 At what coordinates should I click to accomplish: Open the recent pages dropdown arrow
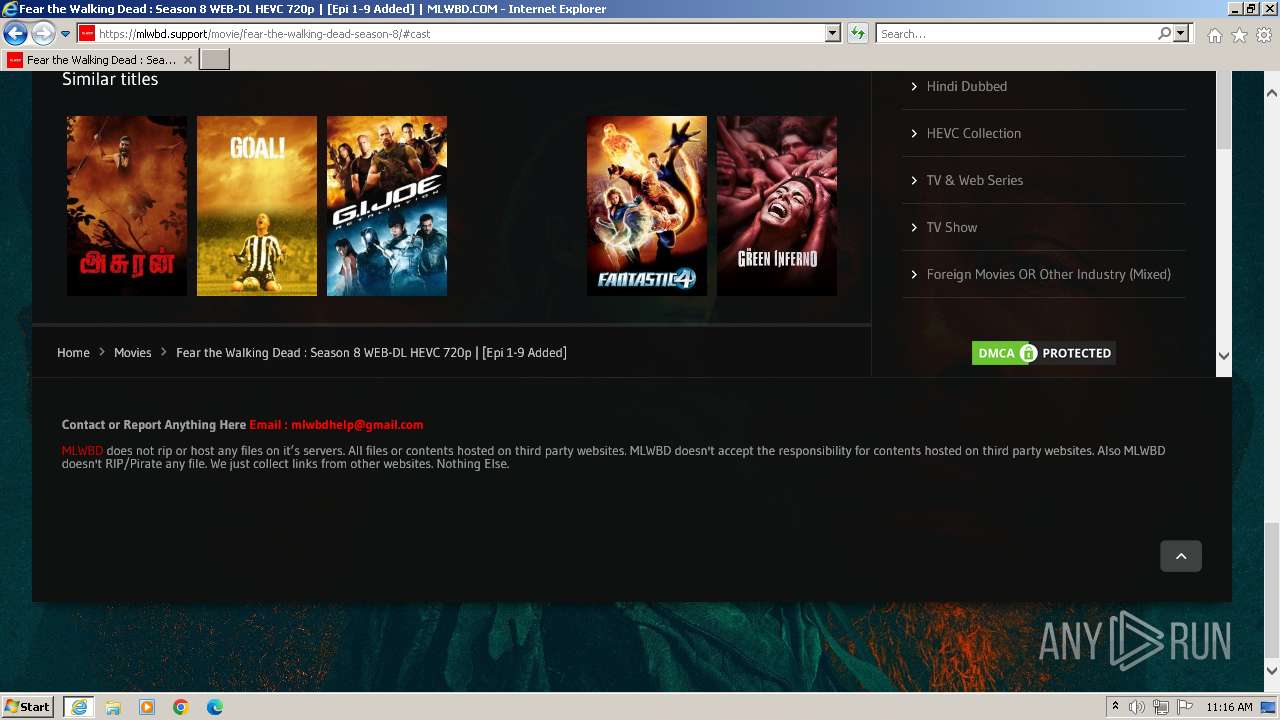coord(65,34)
